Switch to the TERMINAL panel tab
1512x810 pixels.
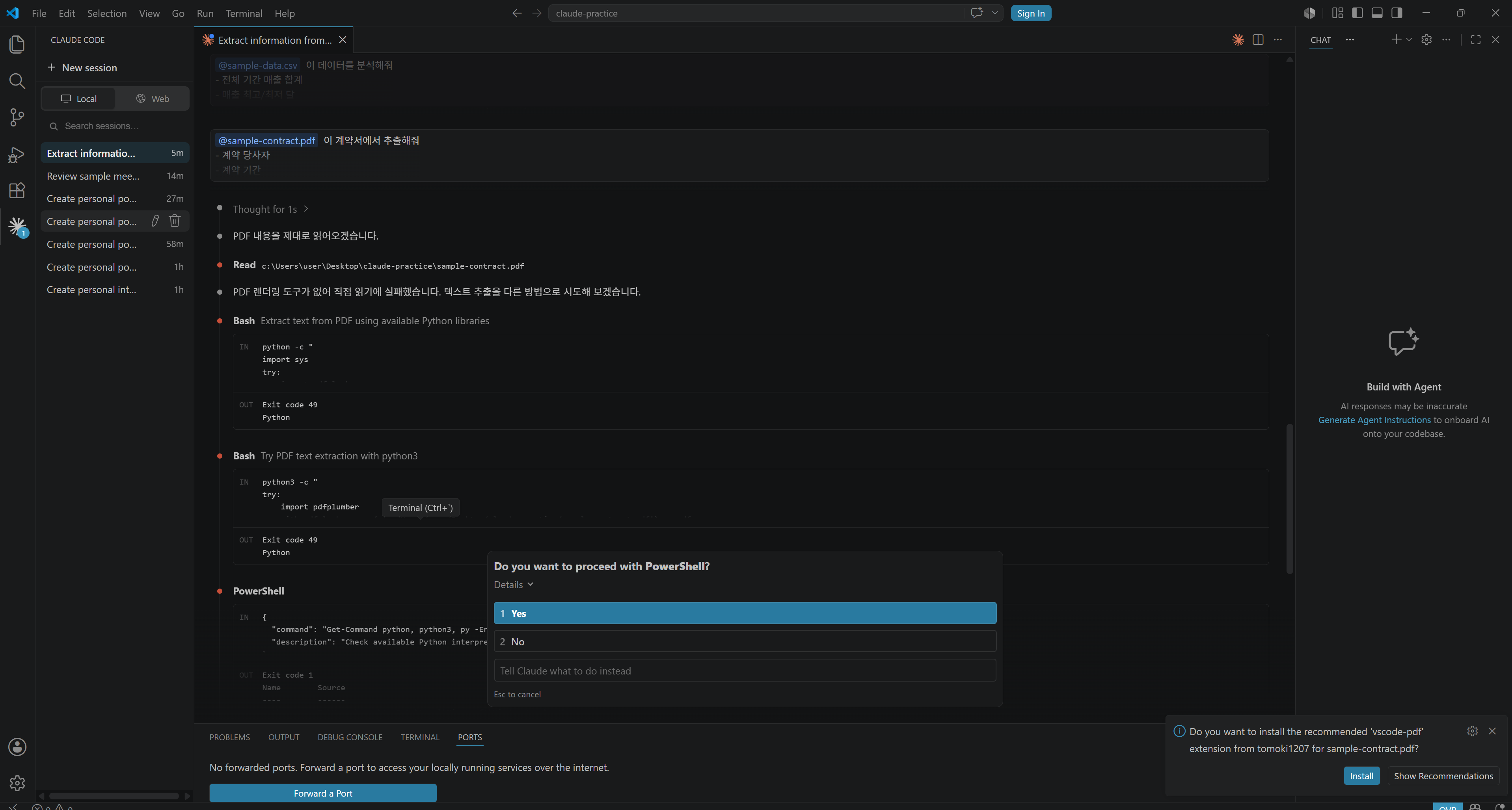[x=420, y=737]
